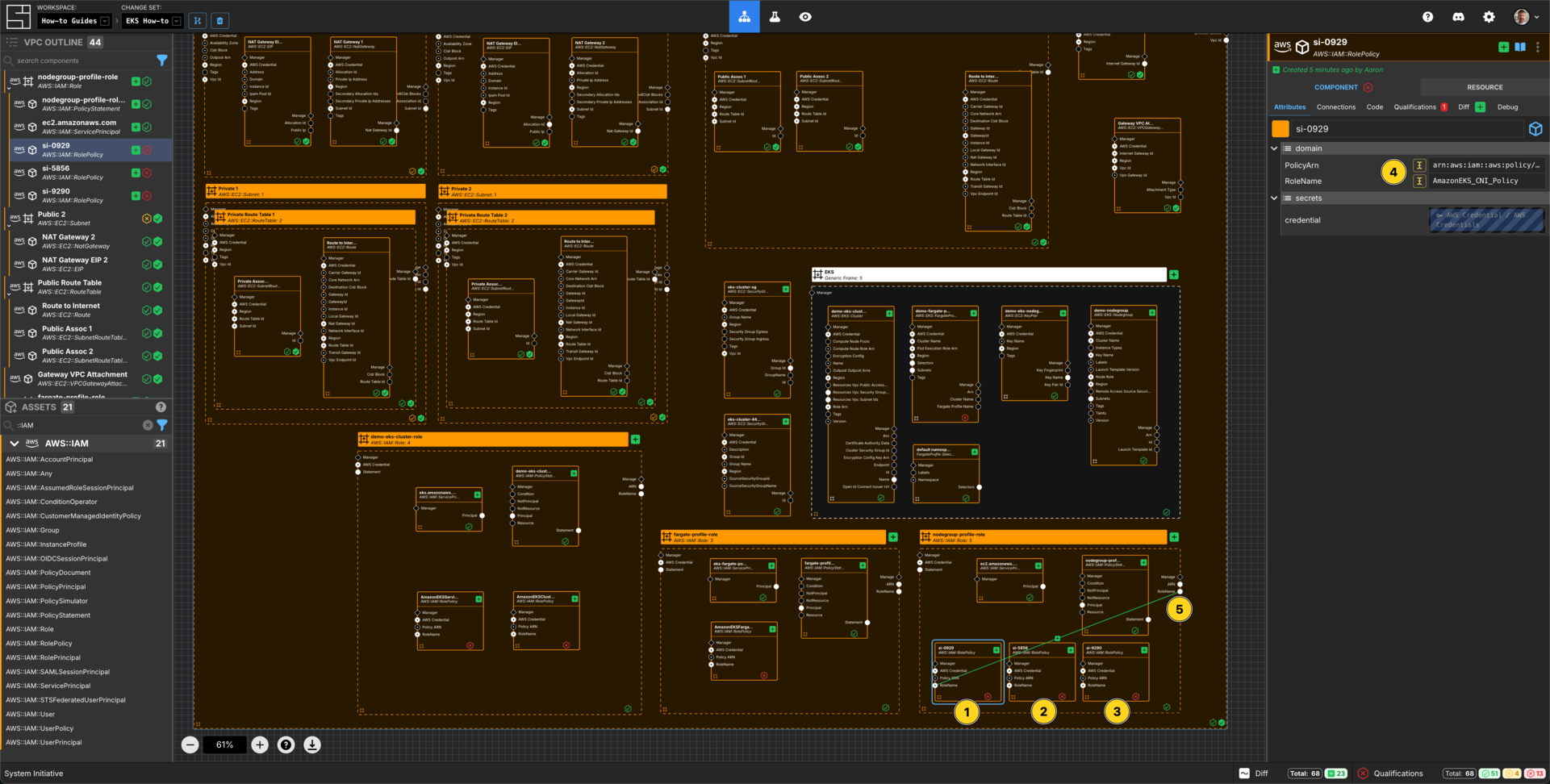Viewport: 1550px width, 784px height.
Task: Click the status bar Qualifications button
Action: tap(1389, 774)
